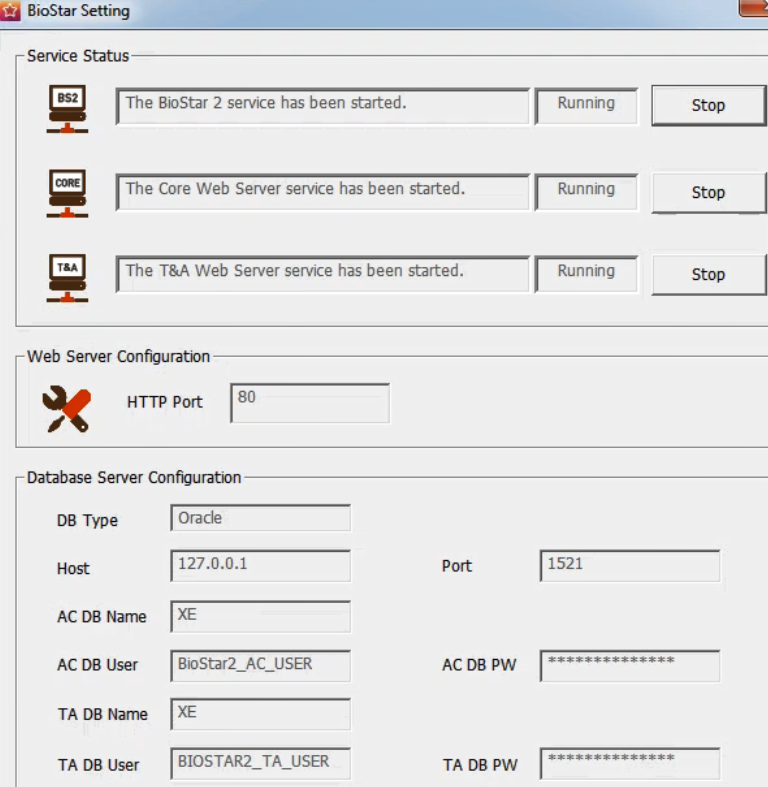Viewport: 768px width, 787px height.
Task: Click the Service Status group label
Action: click(78, 56)
